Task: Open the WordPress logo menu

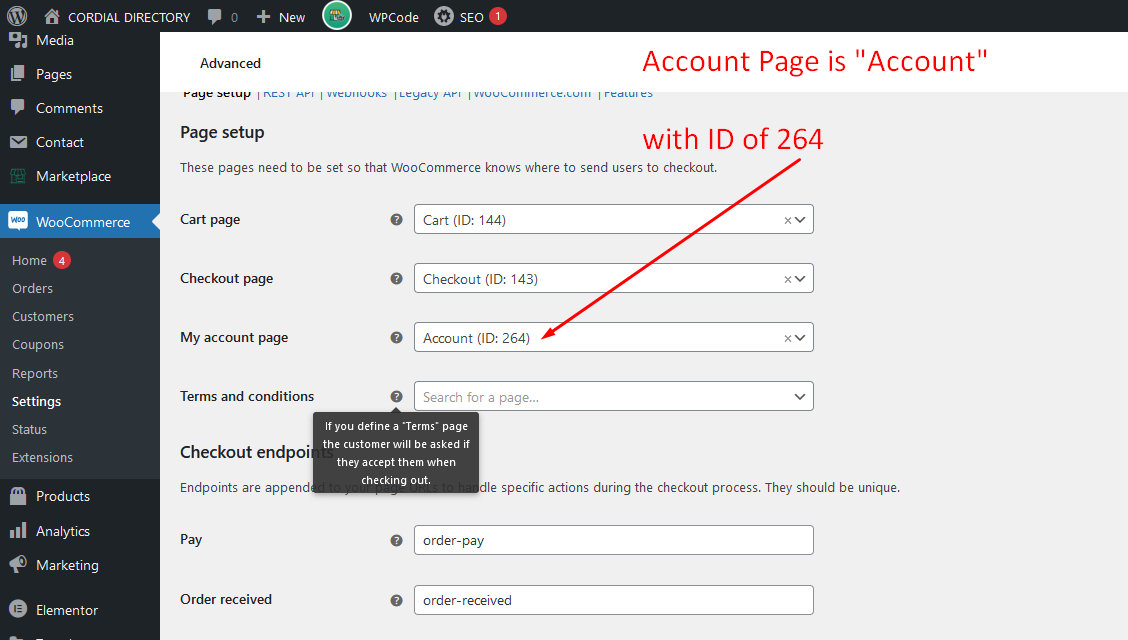Action: 17,16
